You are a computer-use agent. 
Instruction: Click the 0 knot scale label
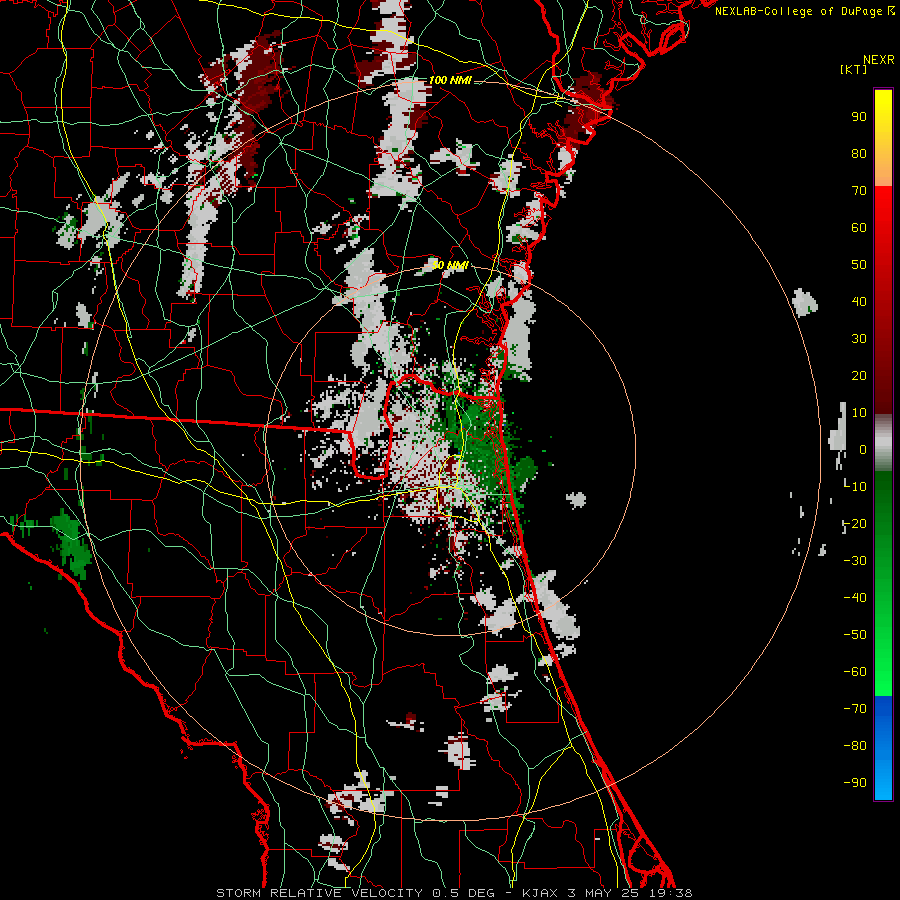[863, 450]
